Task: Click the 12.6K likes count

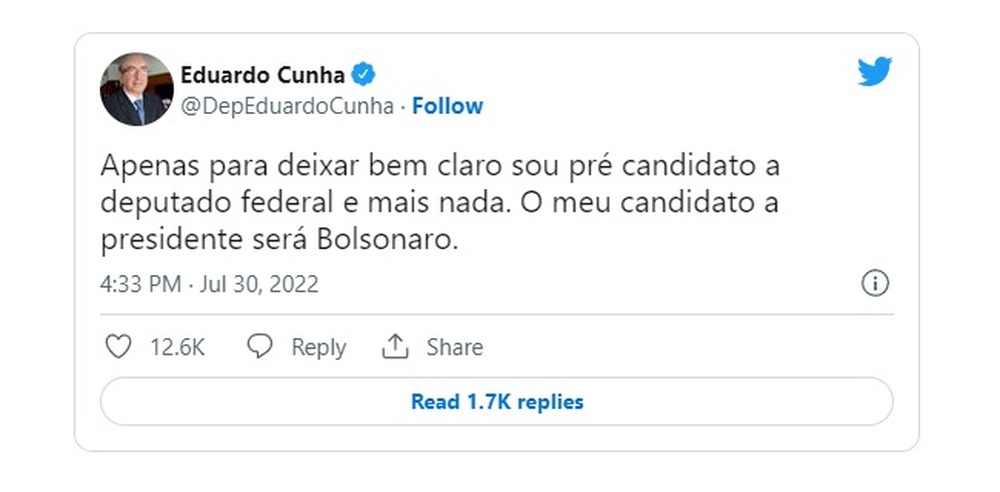Action: click(177, 347)
